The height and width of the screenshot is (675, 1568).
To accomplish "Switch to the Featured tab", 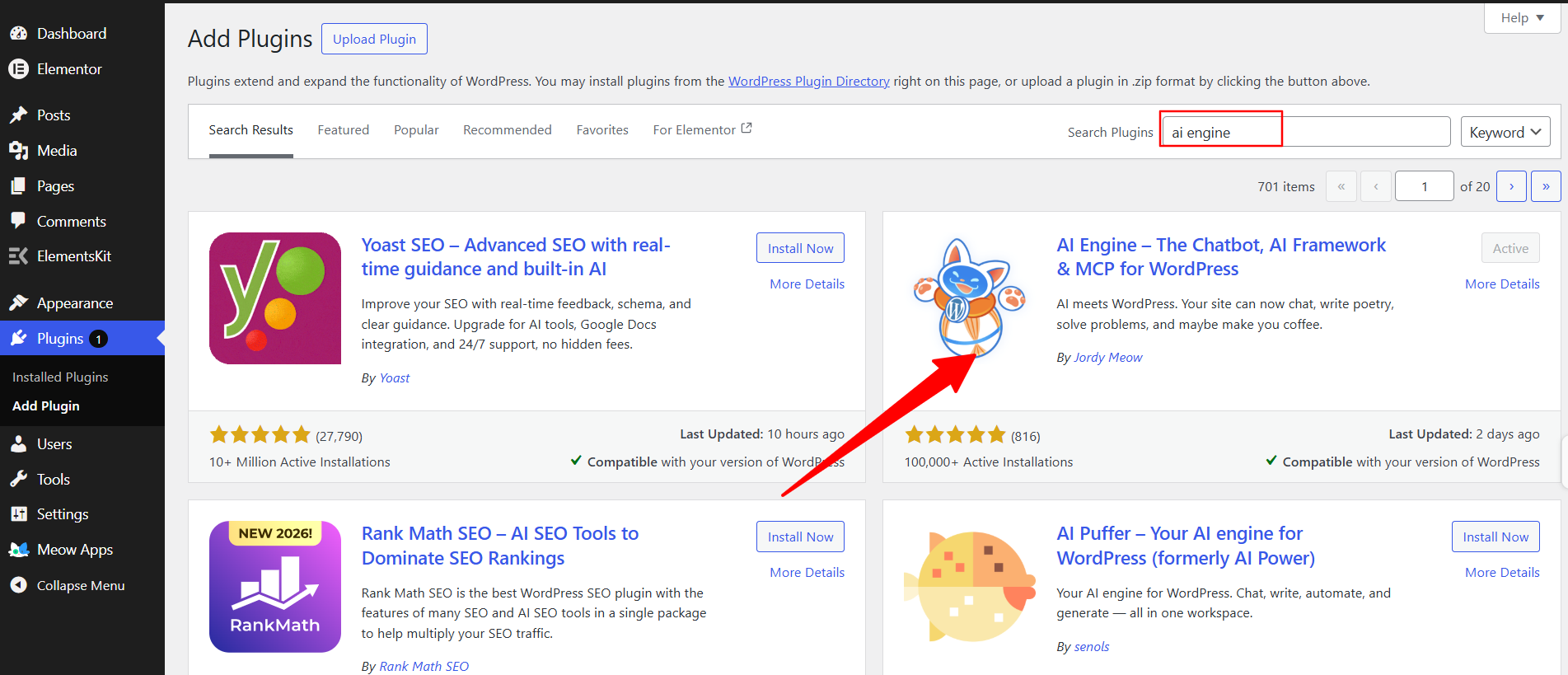I will coord(344,130).
